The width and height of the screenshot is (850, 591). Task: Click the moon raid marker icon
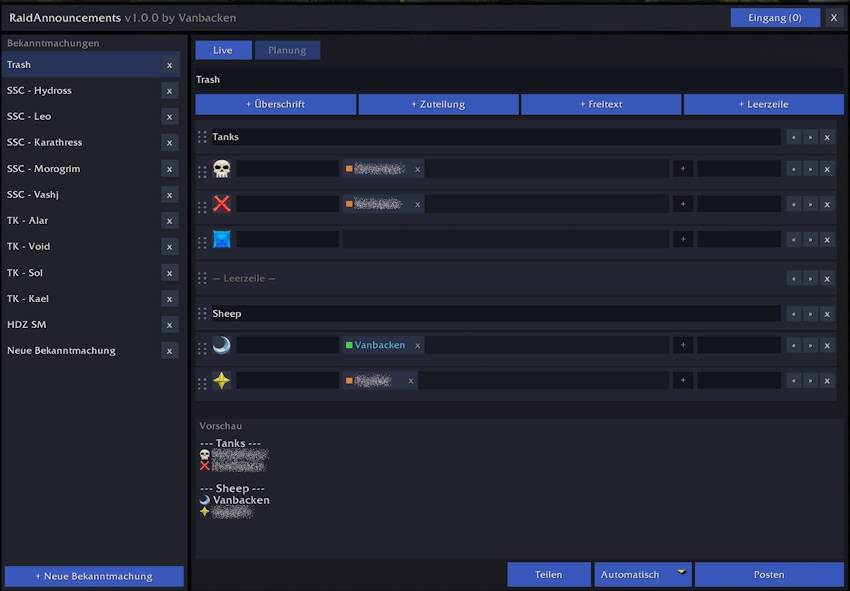(x=222, y=345)
